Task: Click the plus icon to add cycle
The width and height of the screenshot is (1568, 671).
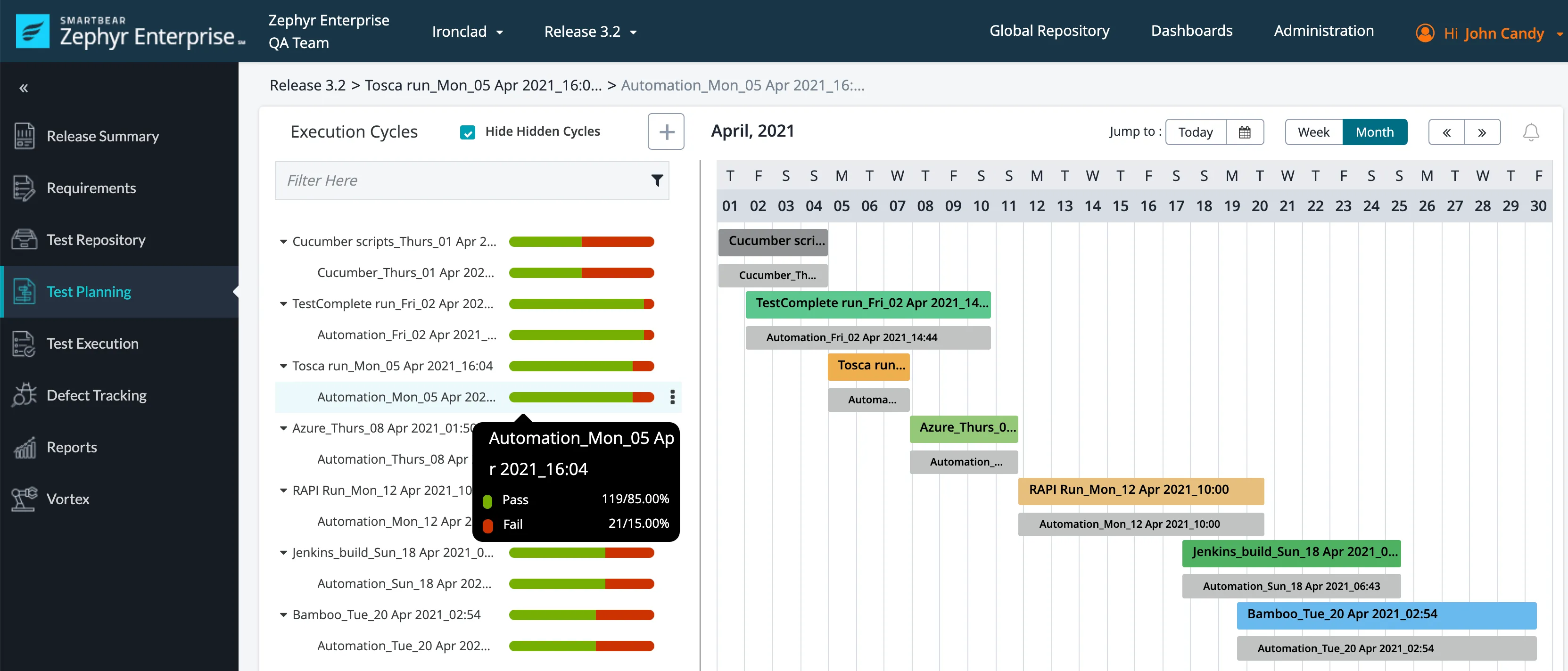Action: point(666,131)
